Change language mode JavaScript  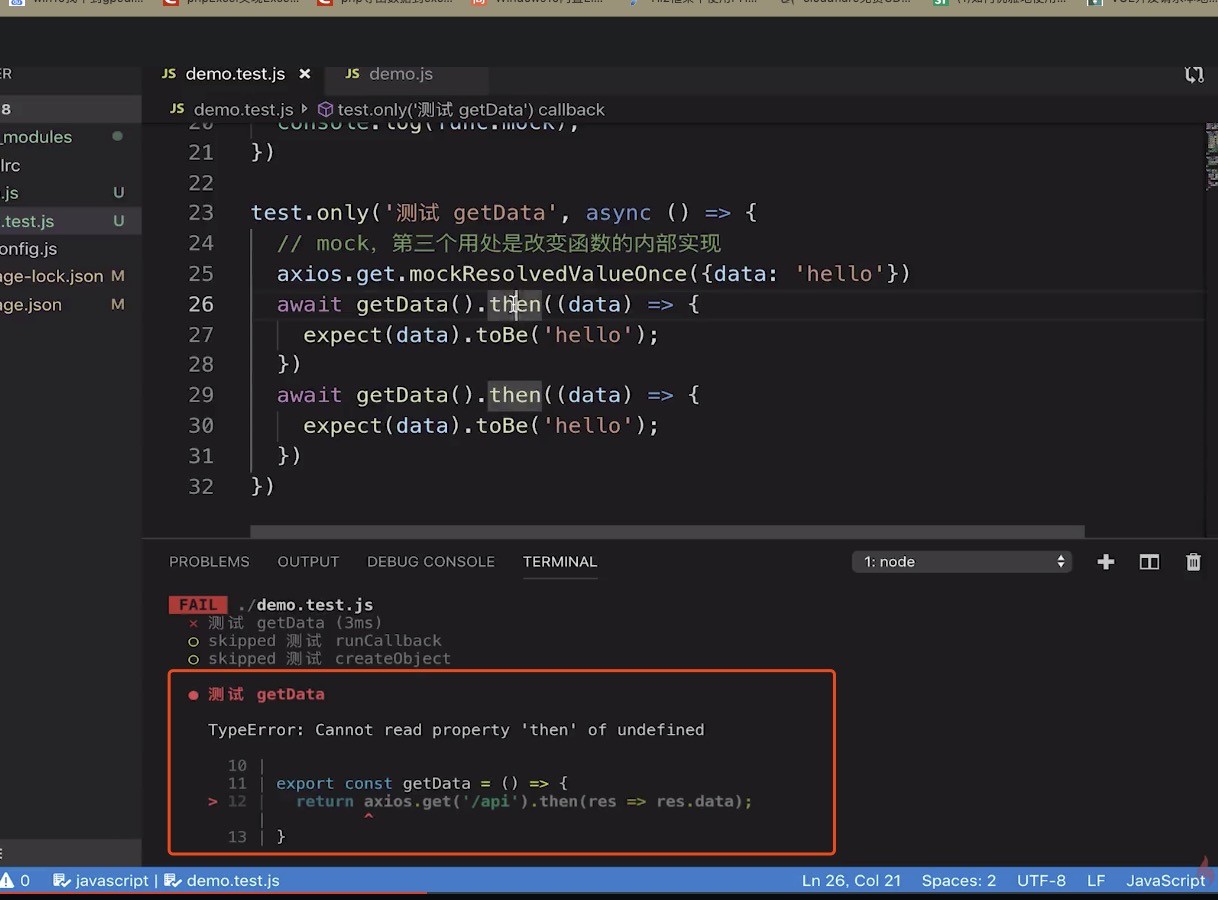pos(1166,881)
